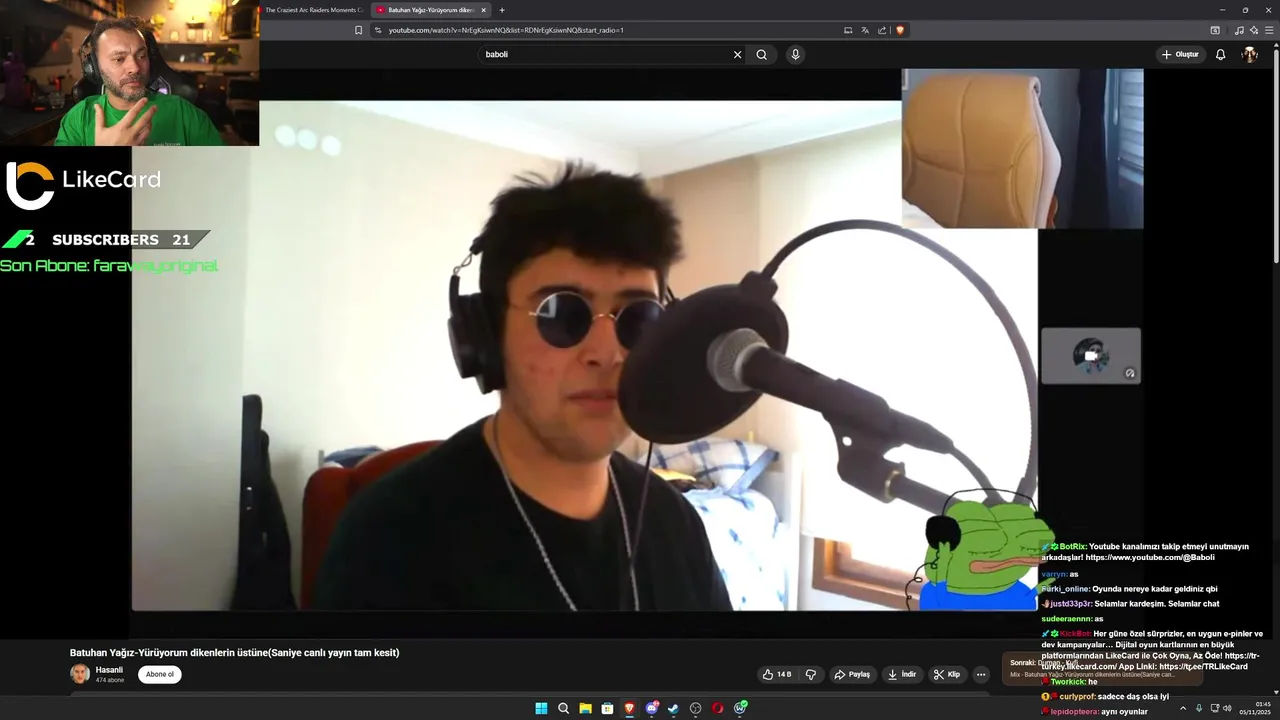Open Microsoft Store from the taskbar
The height and width of the screenshot is (720, 1280).
(x=607, y=708)
